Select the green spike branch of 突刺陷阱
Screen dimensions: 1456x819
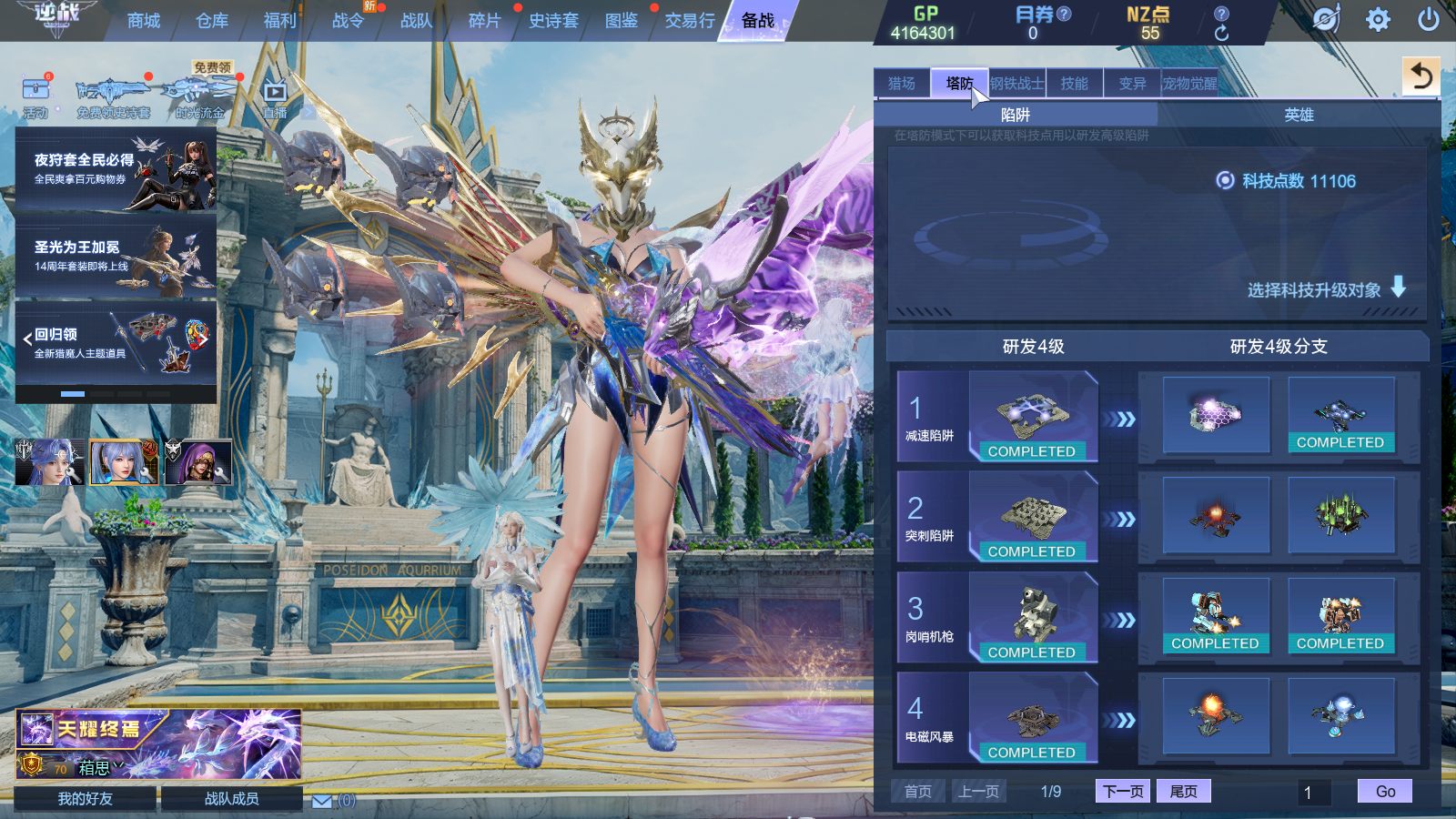[x=1341, y=515]
